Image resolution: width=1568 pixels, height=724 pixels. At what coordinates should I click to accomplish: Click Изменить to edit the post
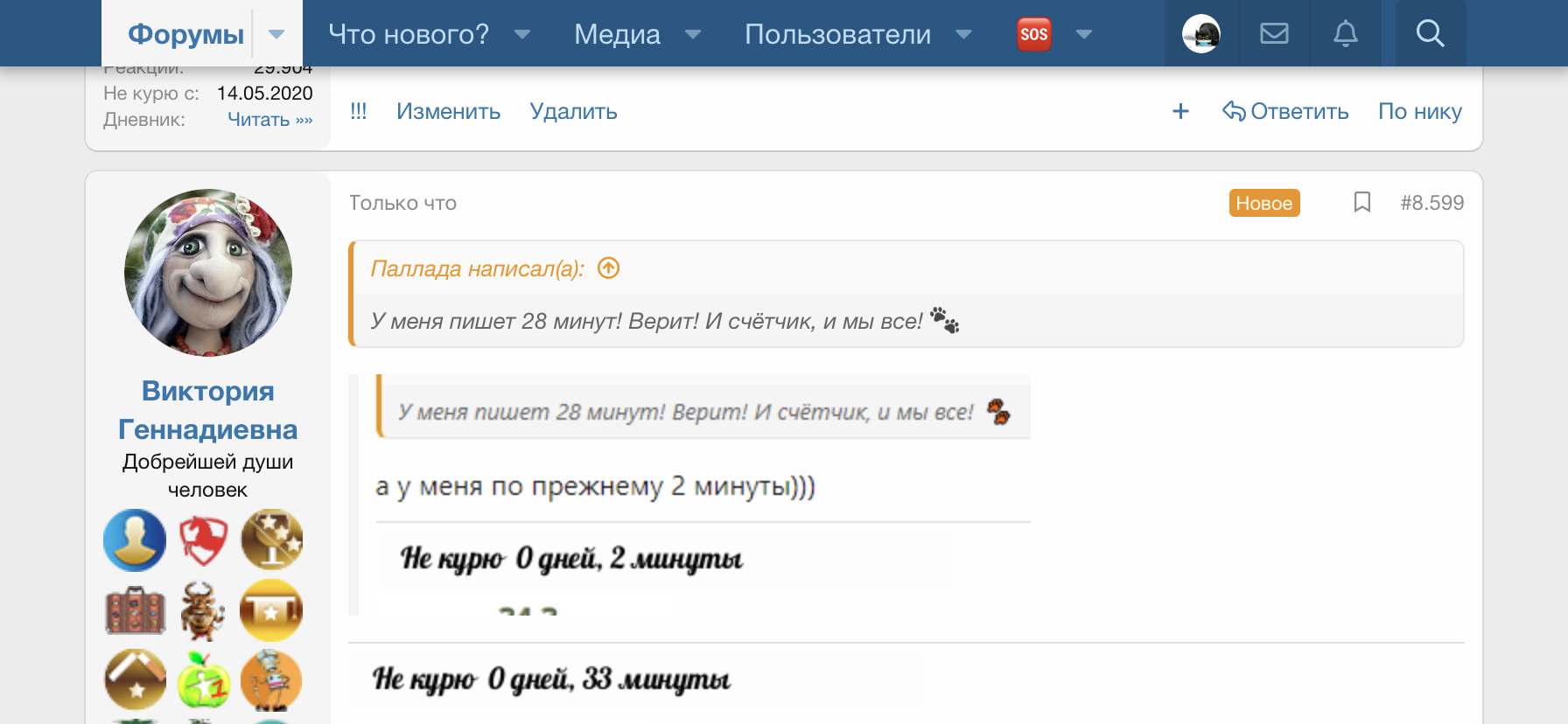tap(448, 111)
